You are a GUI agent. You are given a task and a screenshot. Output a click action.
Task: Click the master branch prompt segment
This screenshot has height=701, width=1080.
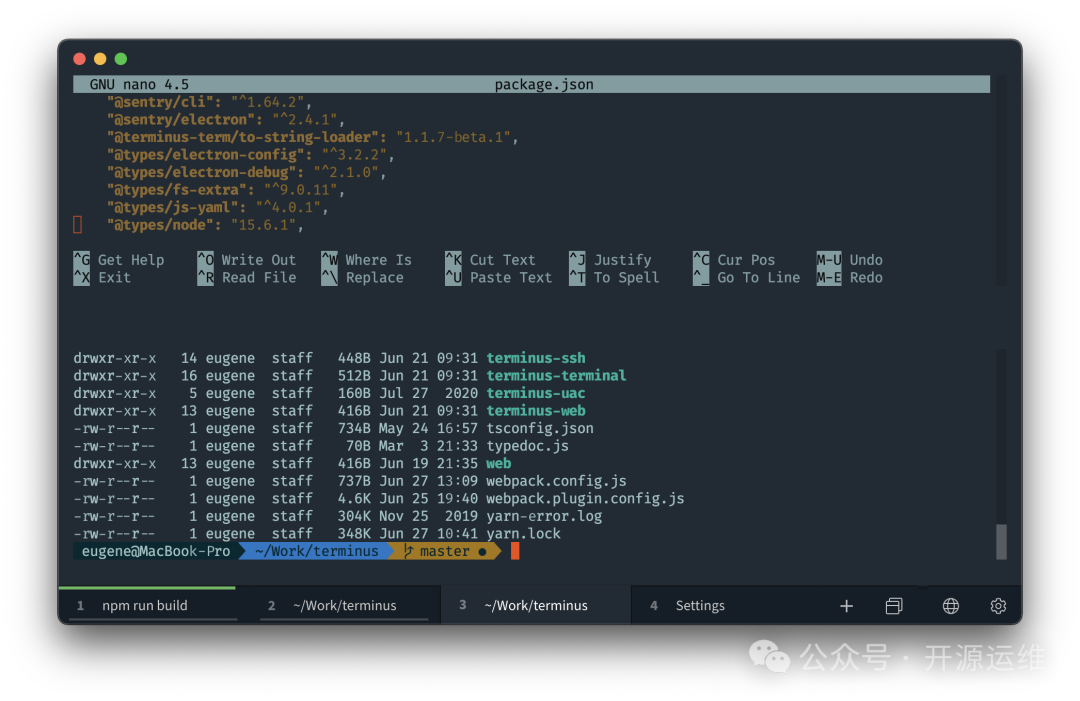(x=445, y=551)
